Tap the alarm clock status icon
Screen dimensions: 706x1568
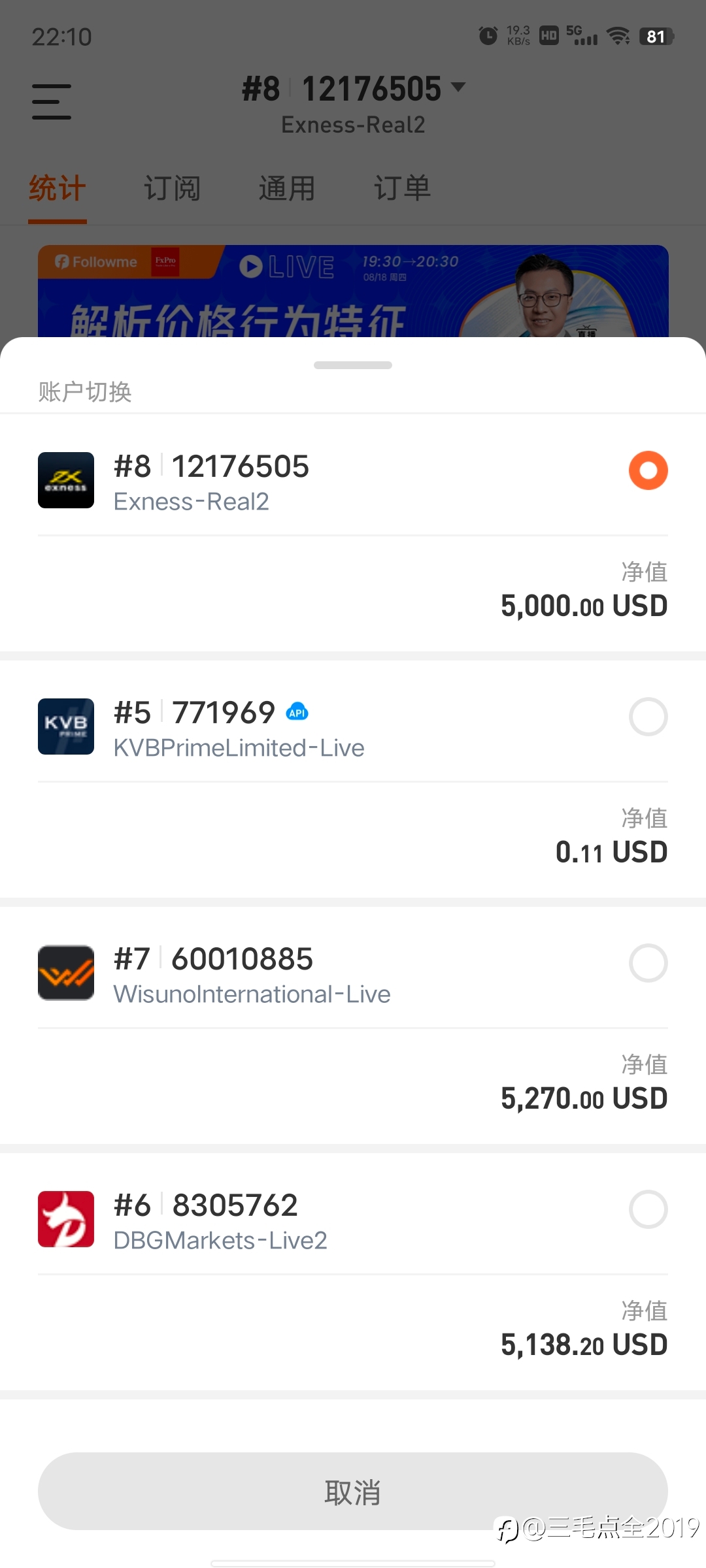coord(488,36)
